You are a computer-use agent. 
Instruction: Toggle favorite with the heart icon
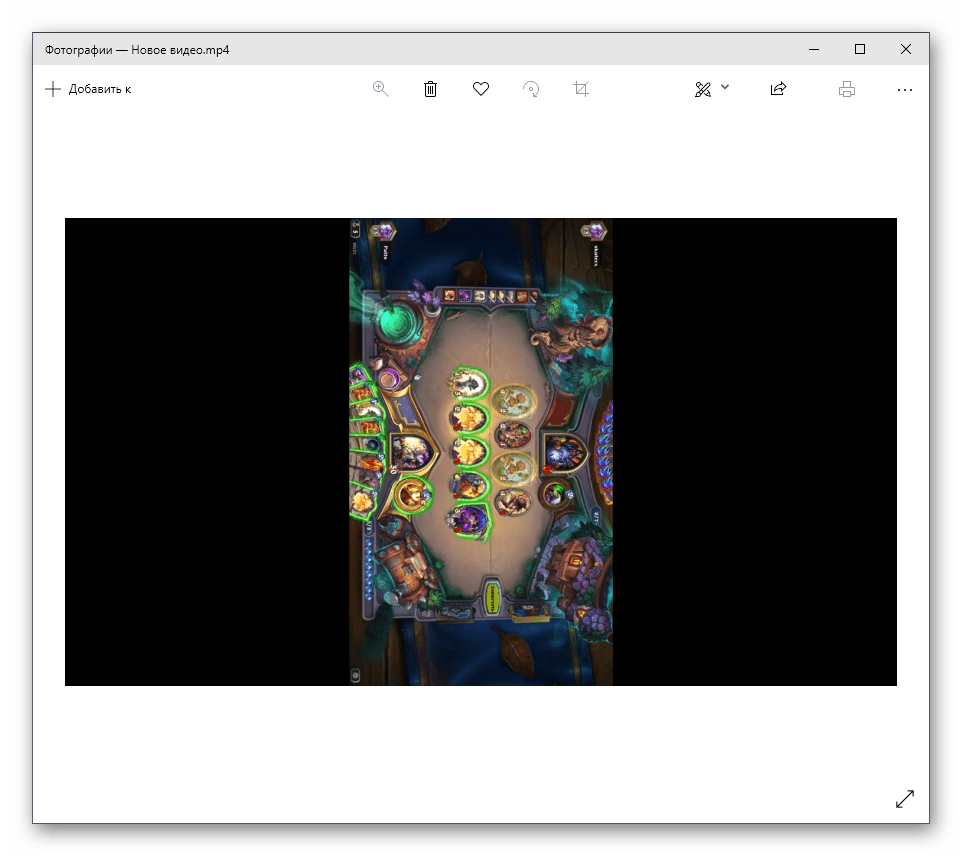coord(481,89)
